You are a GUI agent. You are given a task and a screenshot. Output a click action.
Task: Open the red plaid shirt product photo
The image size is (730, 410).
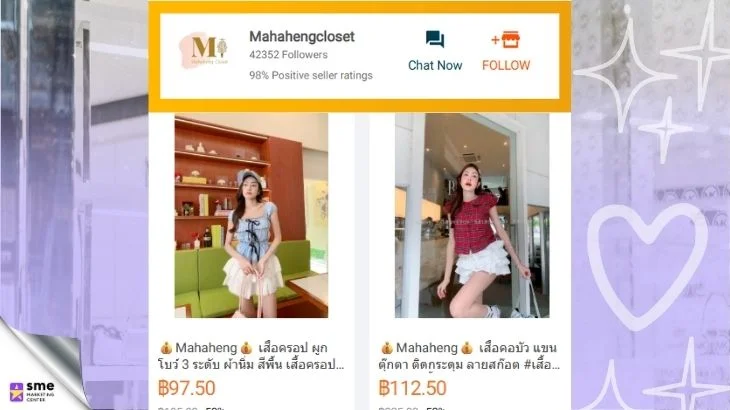coord(472,215)
